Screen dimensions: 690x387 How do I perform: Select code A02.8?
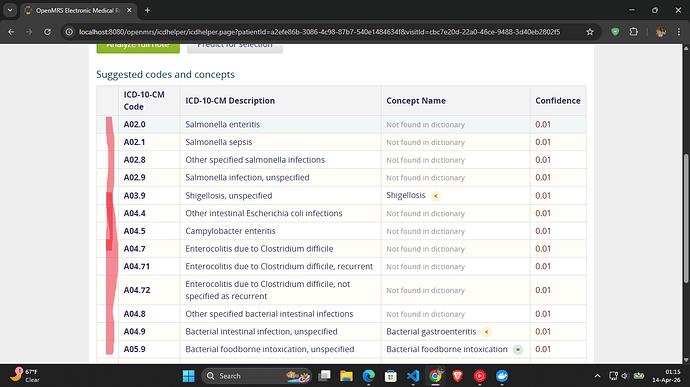134,160
